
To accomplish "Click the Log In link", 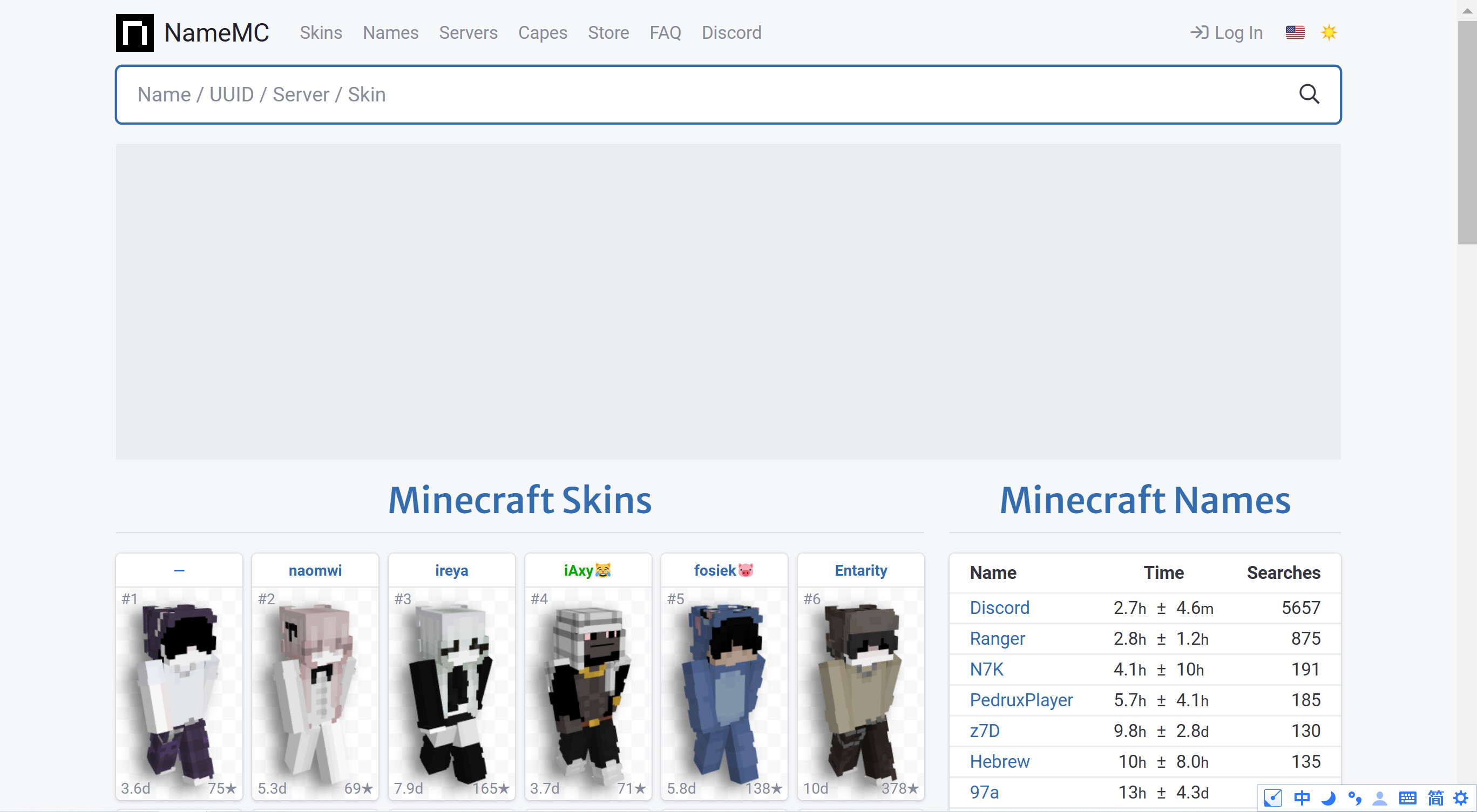I will (1227, 33).
